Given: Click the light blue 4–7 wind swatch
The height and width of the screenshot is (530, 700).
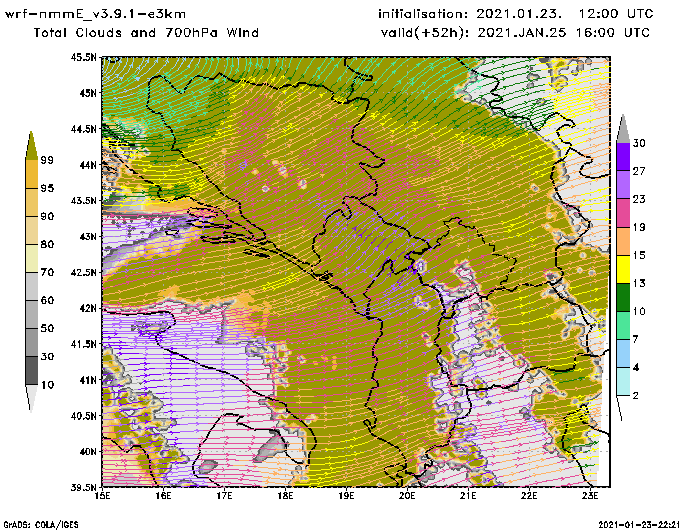Looking at the screenshot, I should 623,354.
